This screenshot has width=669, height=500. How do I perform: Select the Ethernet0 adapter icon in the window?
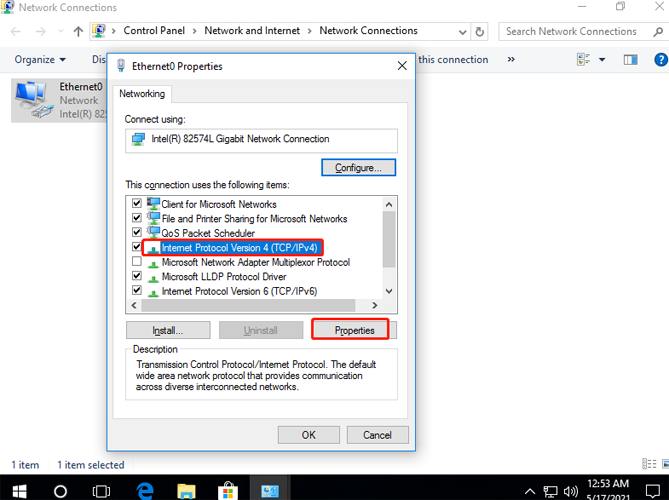tap(32, 99)
